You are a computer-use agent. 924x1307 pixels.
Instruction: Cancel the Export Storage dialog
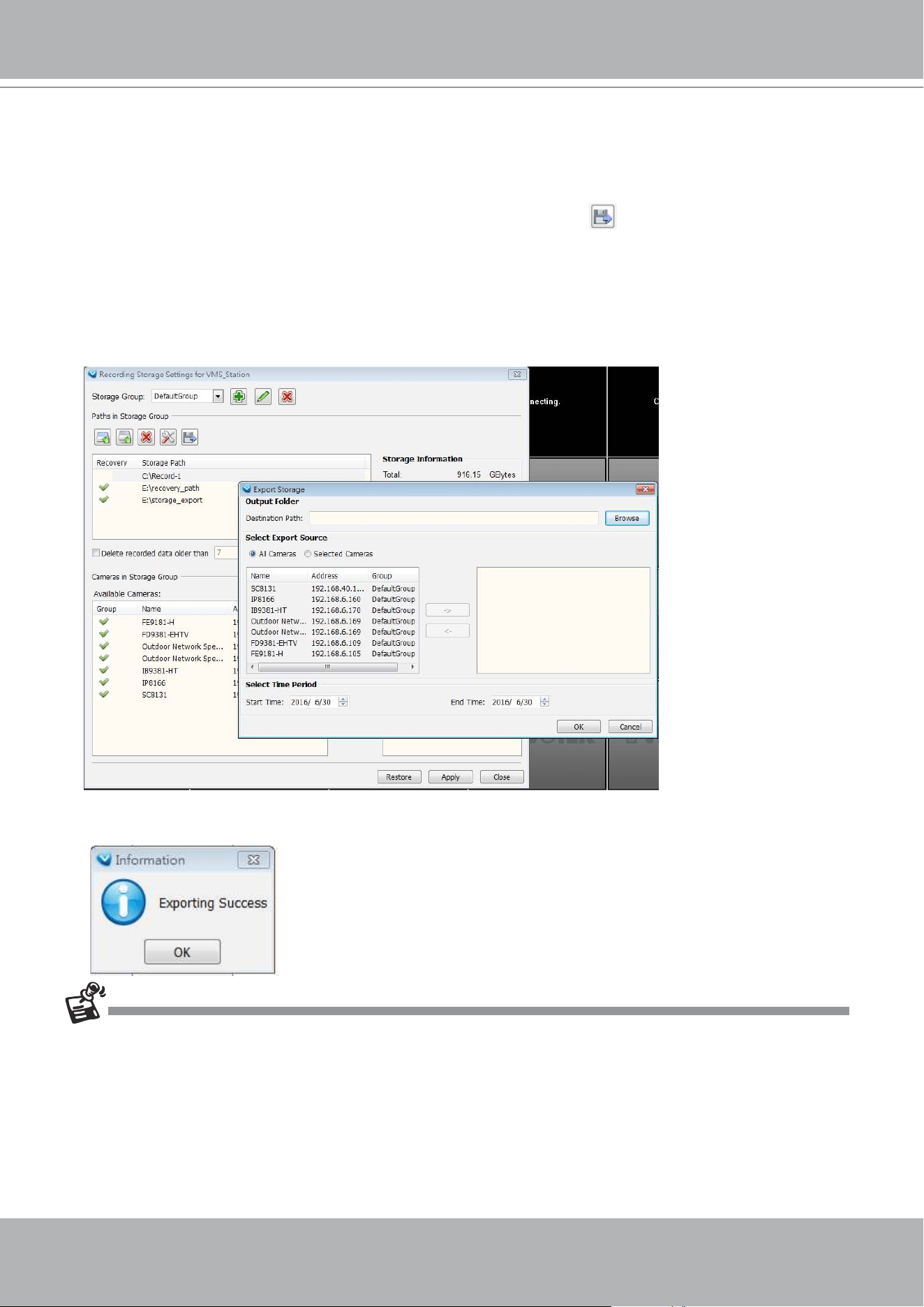click(x=630, y=727)
